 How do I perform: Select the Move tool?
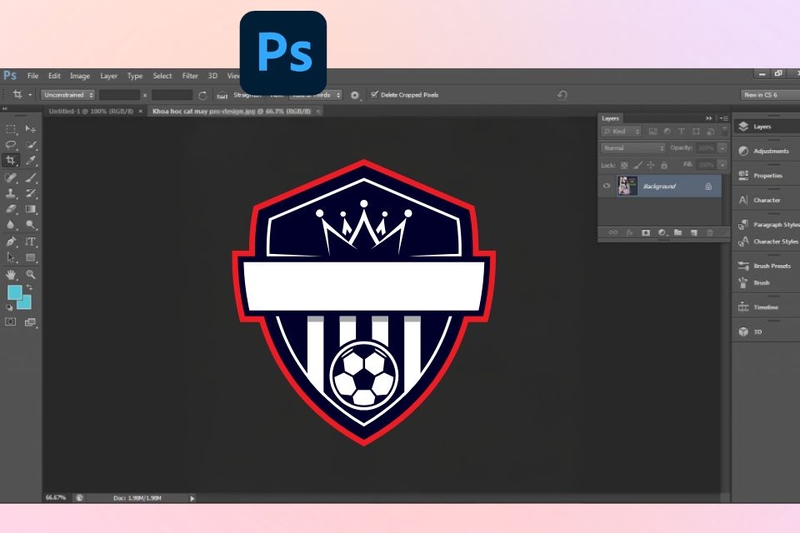(x=31, y=129)
